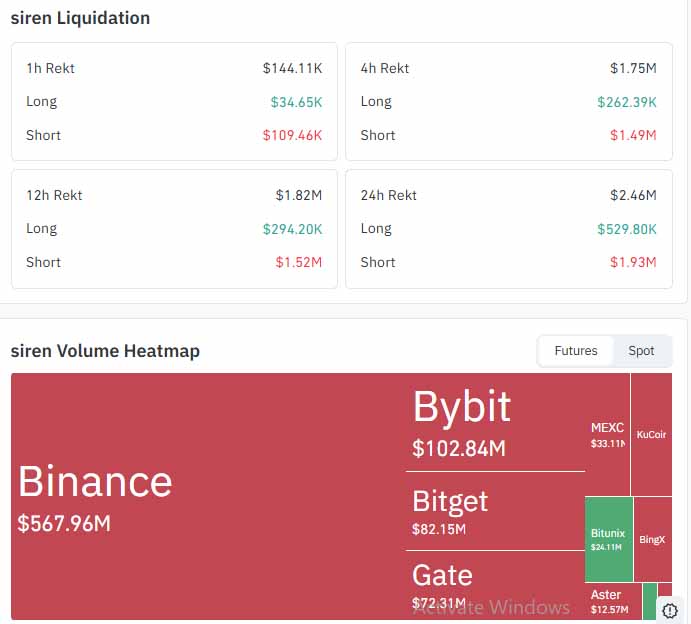Image resolution: width=691 pixels, height=624 pixels.
Task: Switch to the Futures tab
Action: [x=576, y=351]
